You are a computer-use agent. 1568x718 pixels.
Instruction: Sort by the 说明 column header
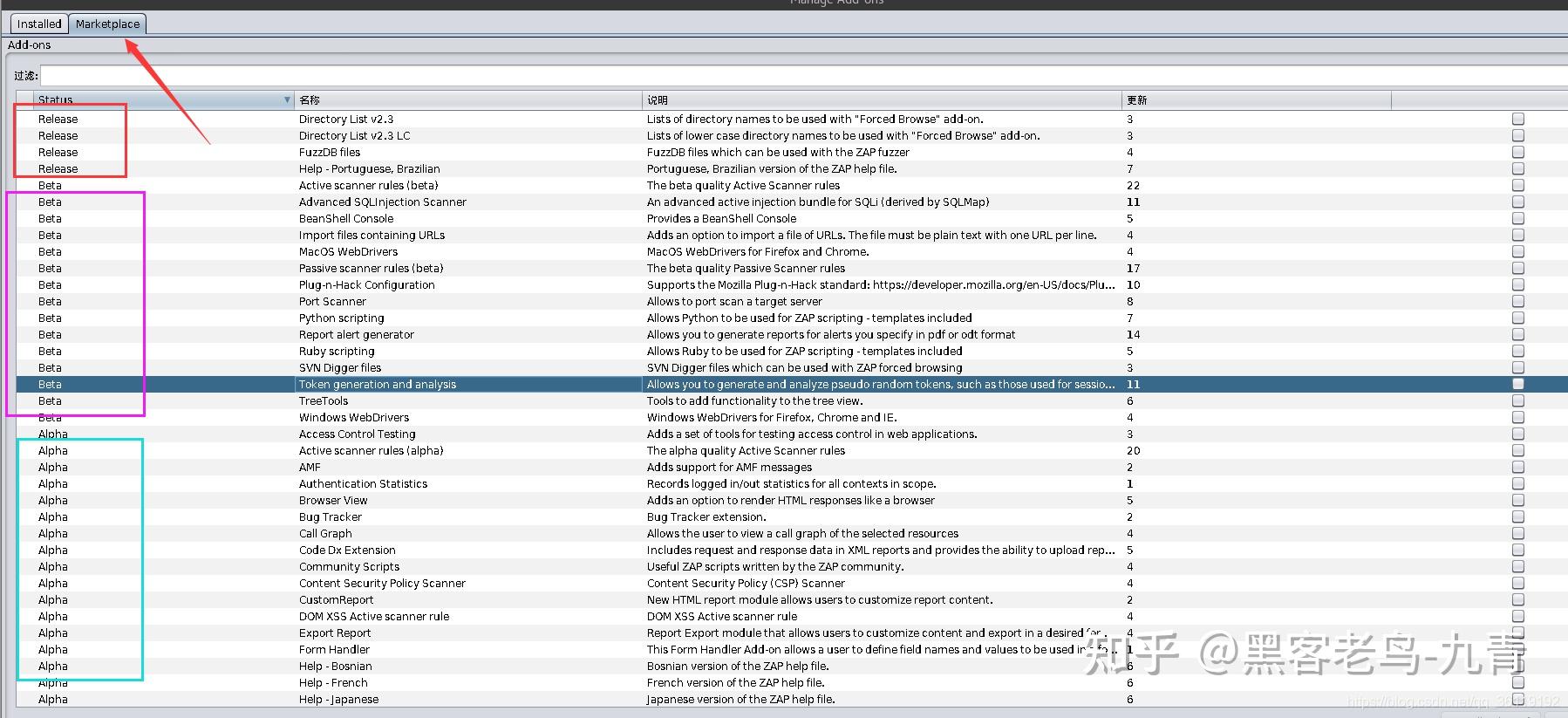[882, 99]
